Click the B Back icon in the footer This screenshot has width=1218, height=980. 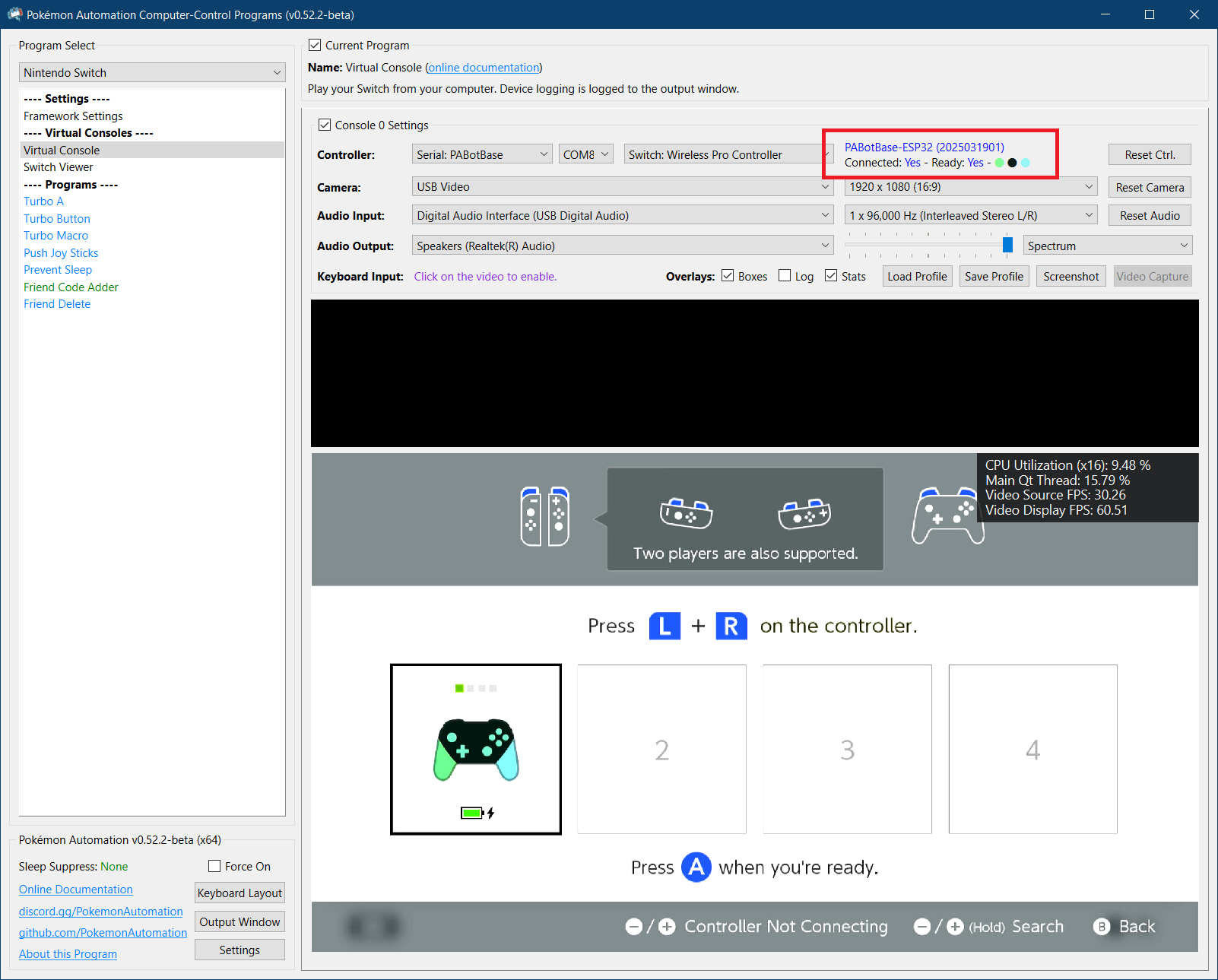click(x=1102, y=926)
